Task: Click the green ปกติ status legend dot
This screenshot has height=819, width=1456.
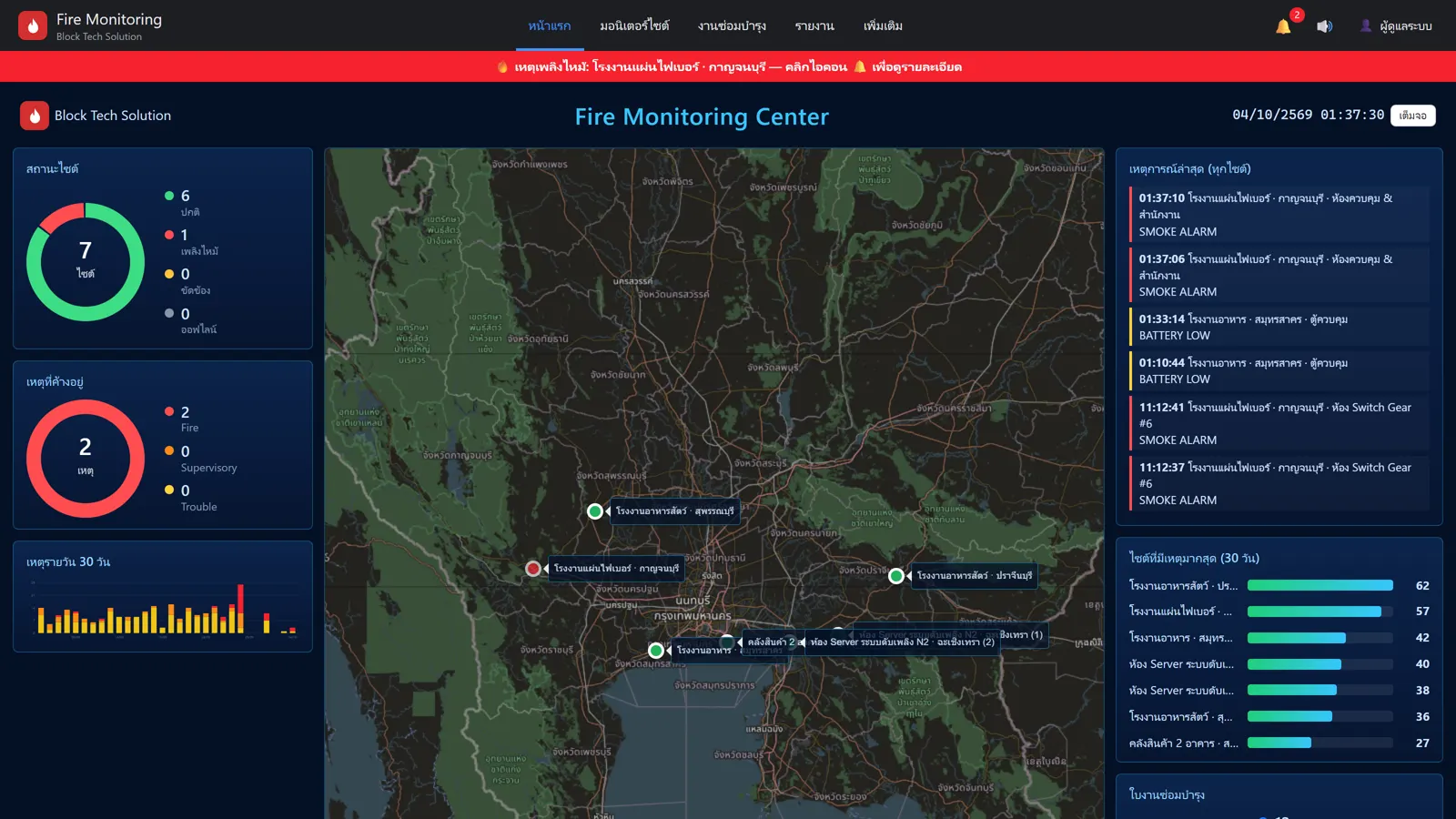Action: (169, 196)
